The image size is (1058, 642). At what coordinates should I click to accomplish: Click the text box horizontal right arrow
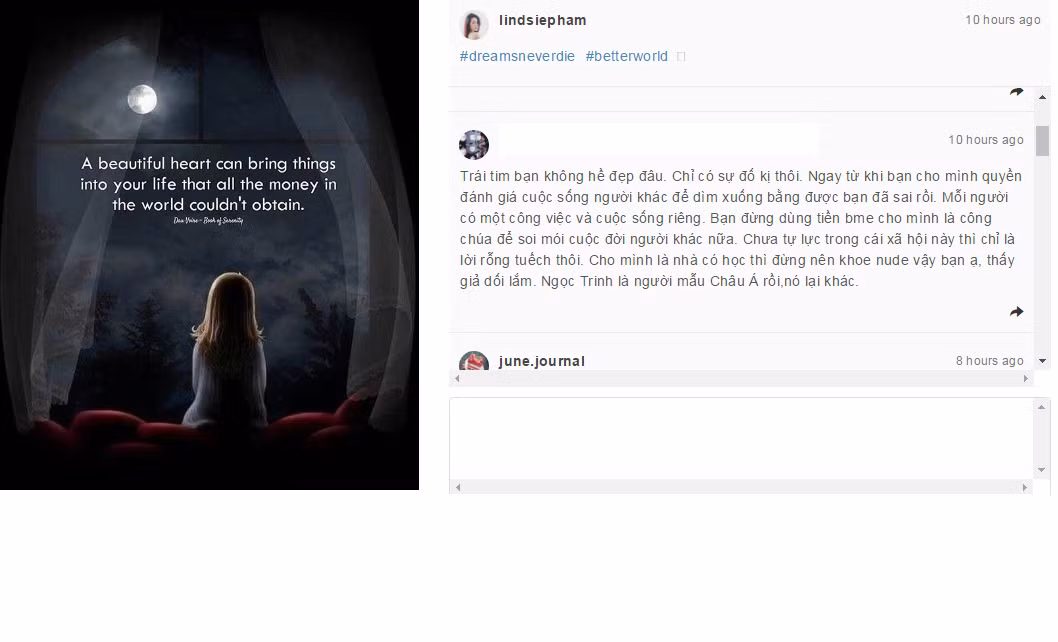(x=1025, y=487)
